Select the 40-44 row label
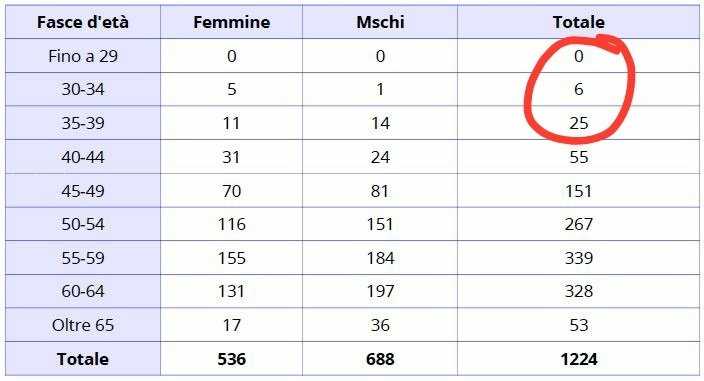 [x=83, y=157]
